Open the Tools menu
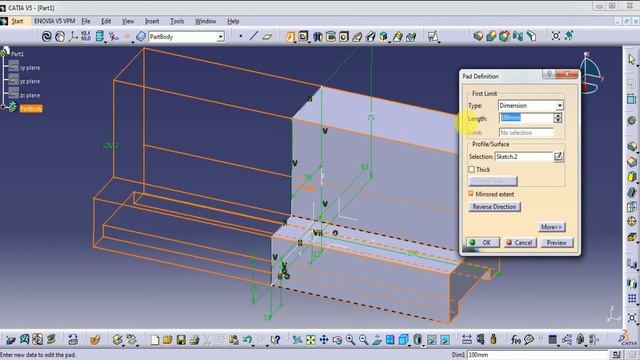 tap(177, 21)
